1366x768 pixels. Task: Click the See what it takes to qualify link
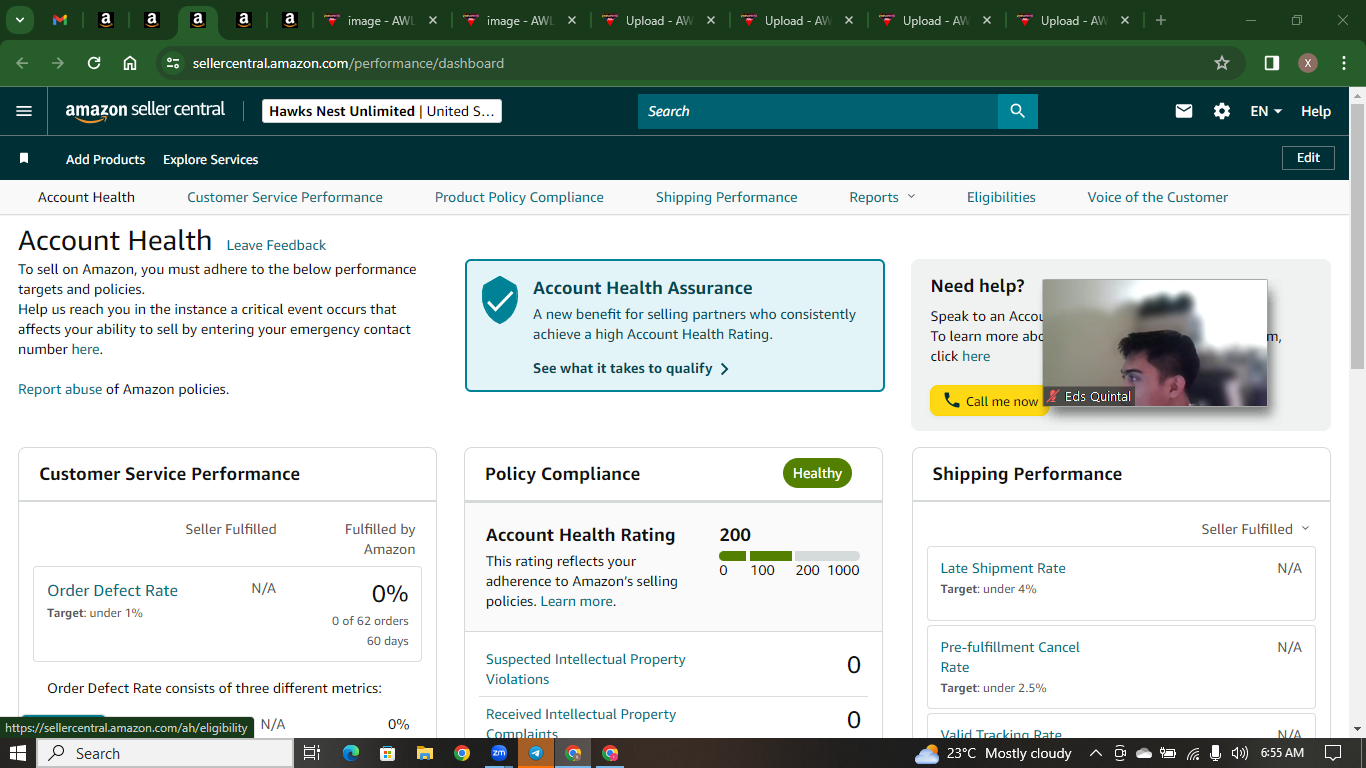pos(631,368)
